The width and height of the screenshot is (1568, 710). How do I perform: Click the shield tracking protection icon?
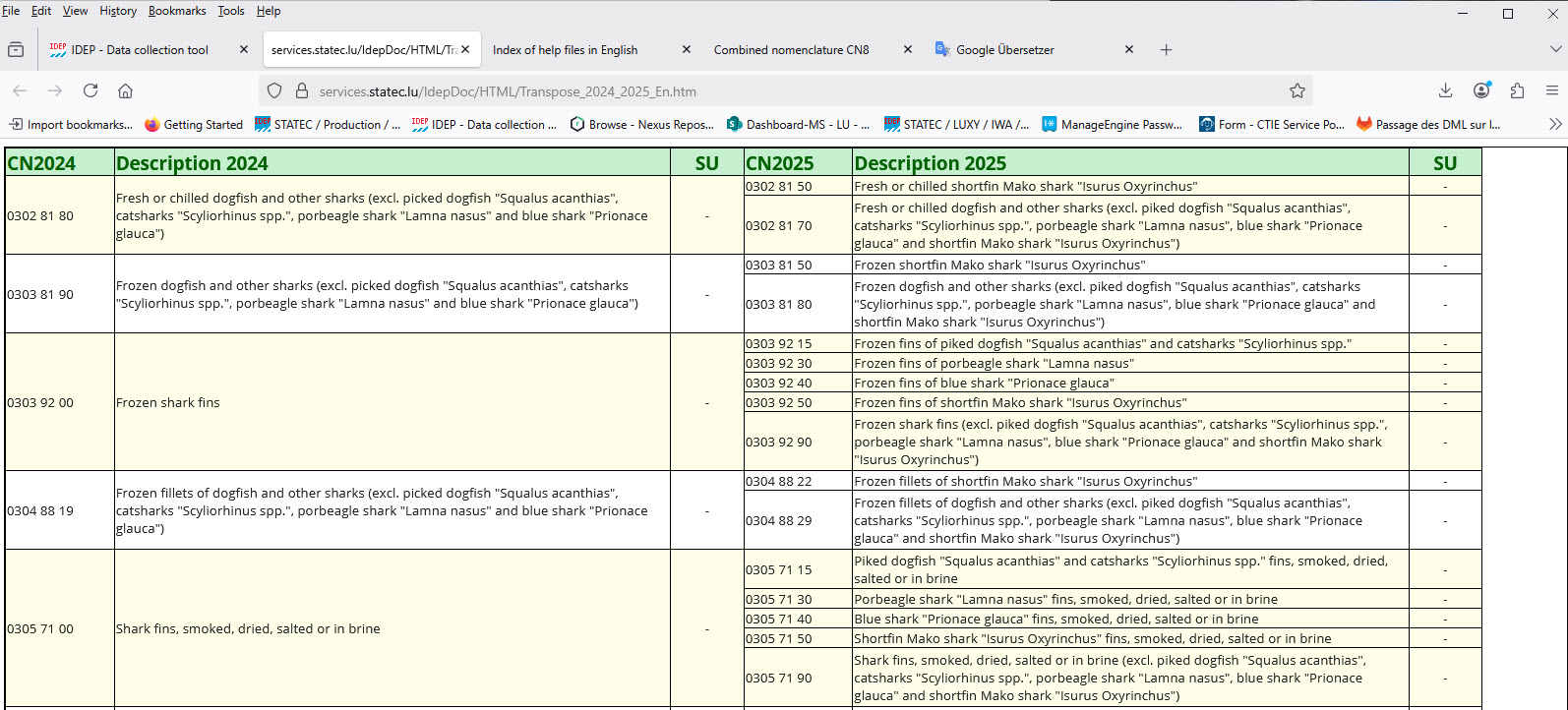274,90
